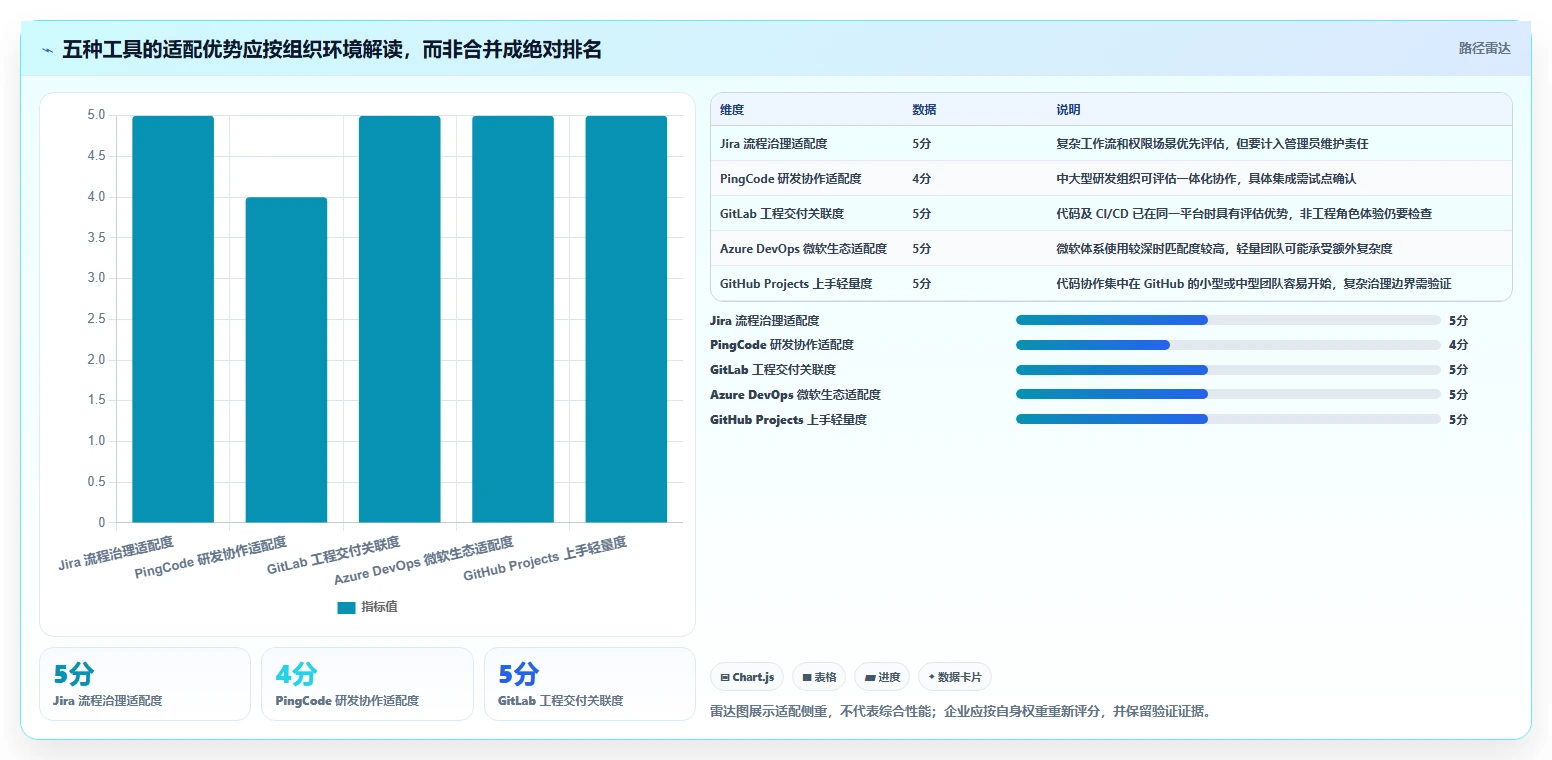Click description 复杂工作流和权限场景优先评估
This screenshot has height=760, width=1552.
[x=1212, y=144]
